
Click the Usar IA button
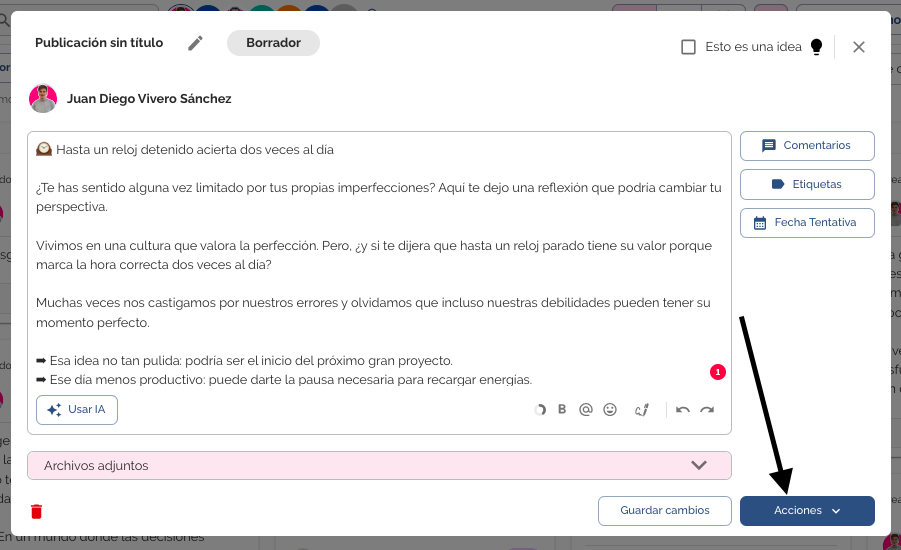77,410
